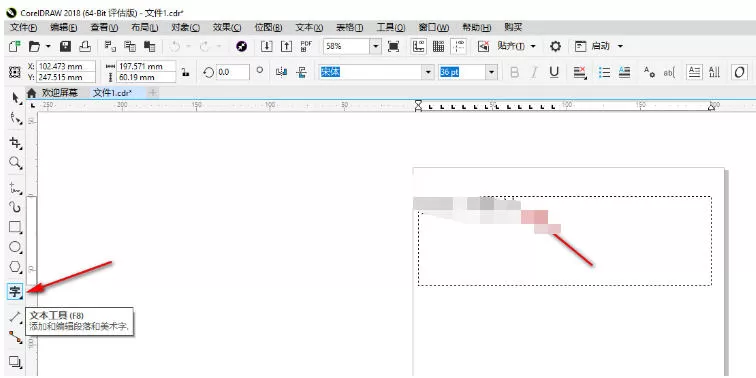The height and width of the screenshot is (378, 756).
Task: Expand the 36 pt font size dropdown
Action: (x=491, y=72)
